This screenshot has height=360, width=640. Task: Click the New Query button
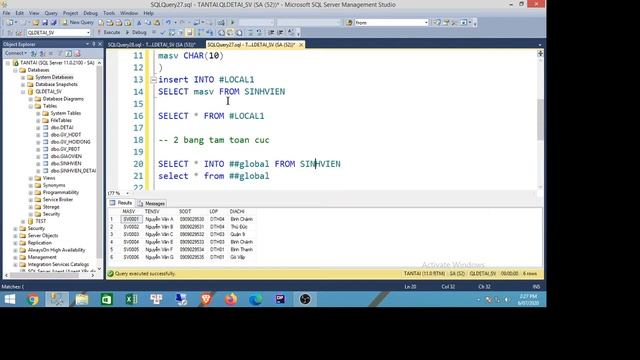[78, 22]
